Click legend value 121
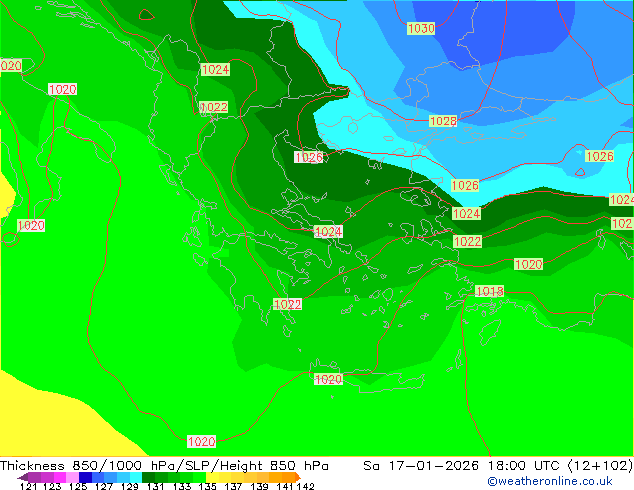The image size is (634, 490). [28, 486]
